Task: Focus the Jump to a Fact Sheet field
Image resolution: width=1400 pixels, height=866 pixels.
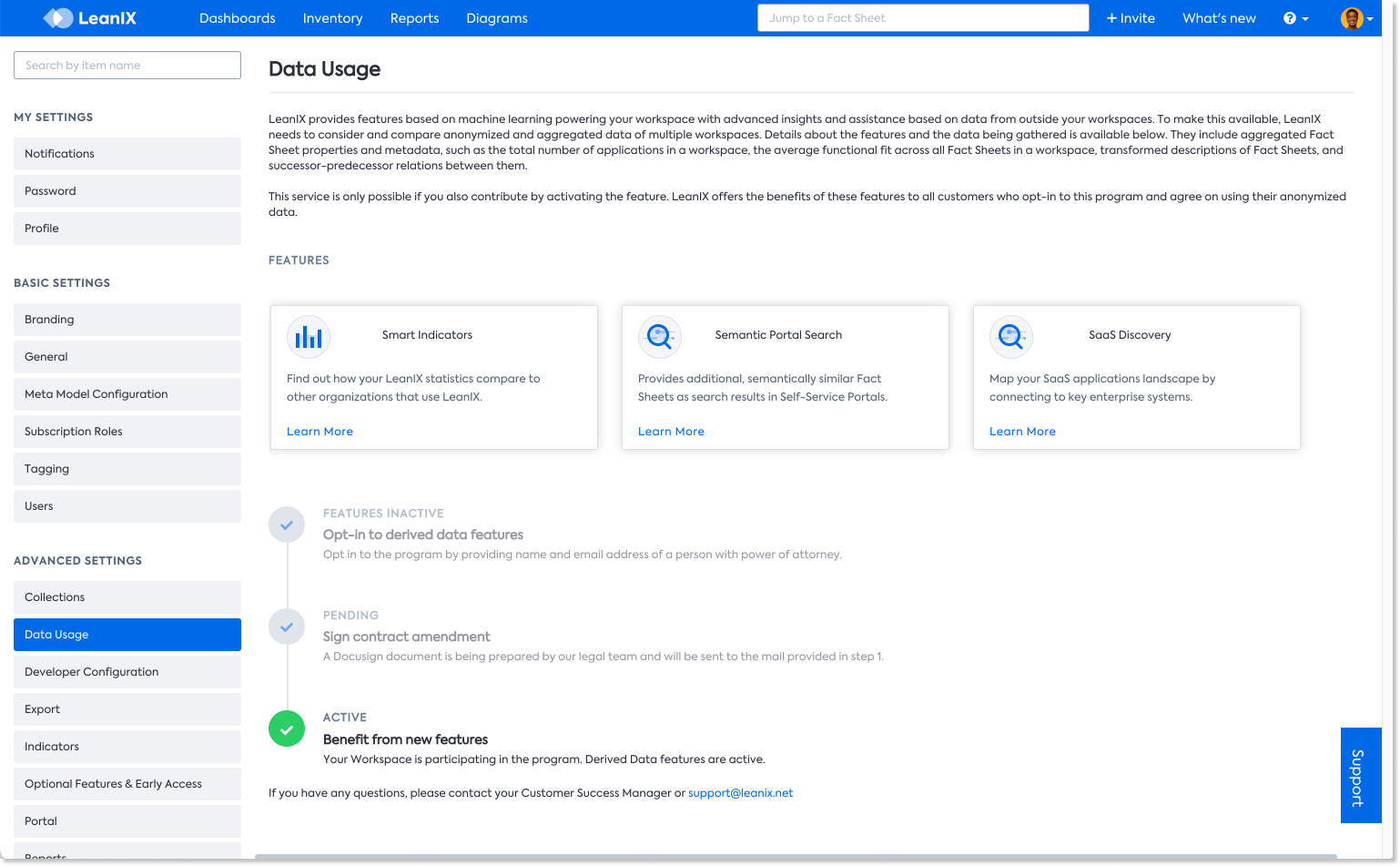Action: click(923, 18)
